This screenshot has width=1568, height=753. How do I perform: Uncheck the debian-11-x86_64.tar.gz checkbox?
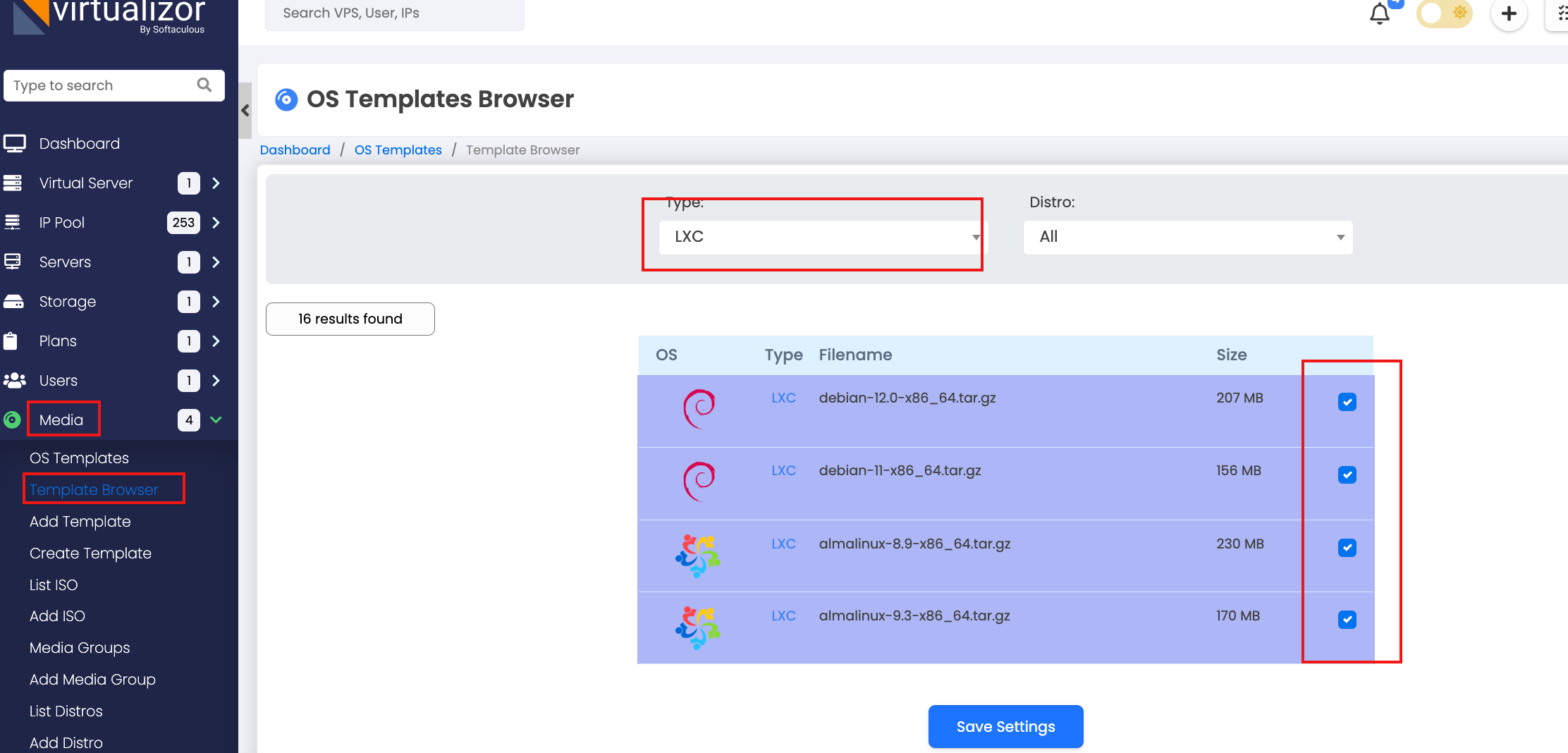1347,475
